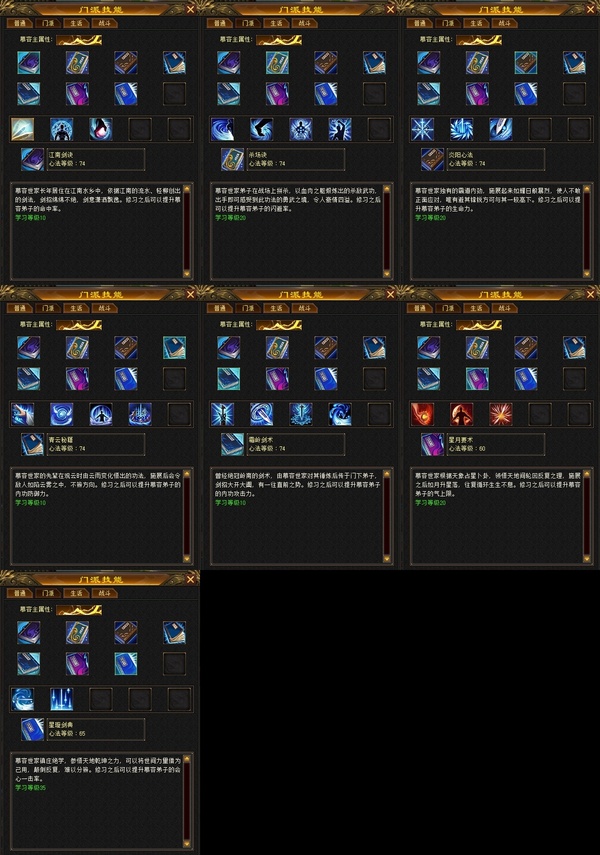Viewport: 600px width, 855px height.
Task: Choose the pink orb hand skill in 江南剑诀 panel
Action: tap(101, 129)
